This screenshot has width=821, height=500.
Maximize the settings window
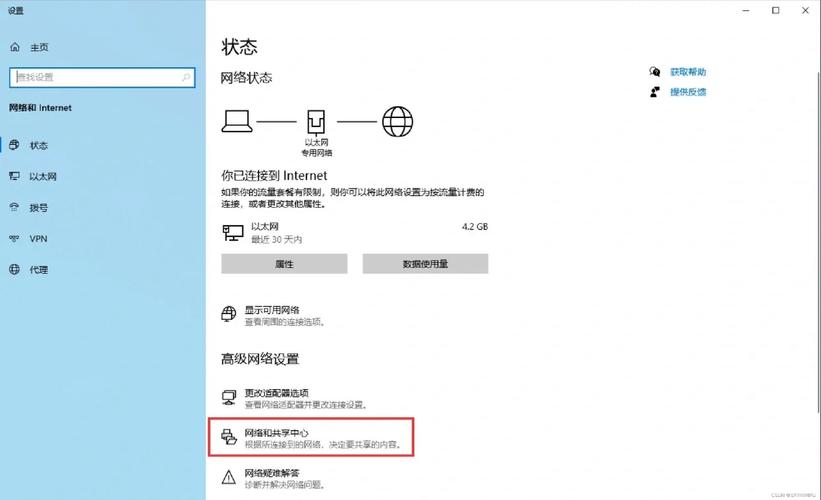(x=775, y=10)
